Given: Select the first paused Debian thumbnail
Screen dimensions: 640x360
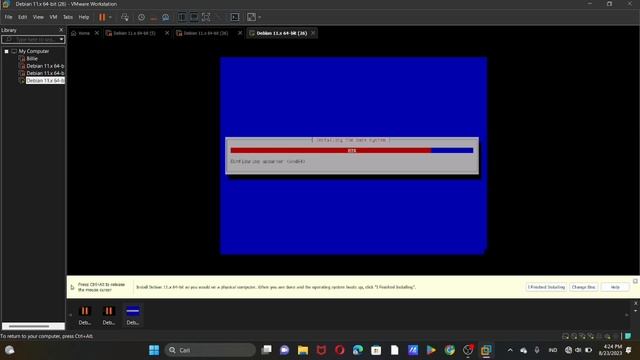Looking at the screenshot, I should tap(85, 315).
